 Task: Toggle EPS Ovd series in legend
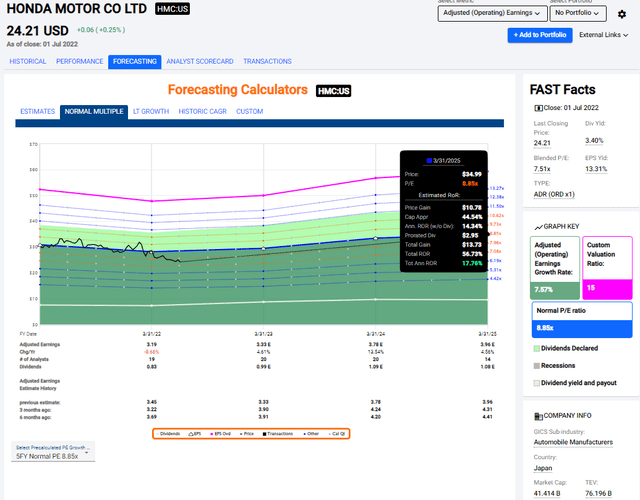click(219, 433)
